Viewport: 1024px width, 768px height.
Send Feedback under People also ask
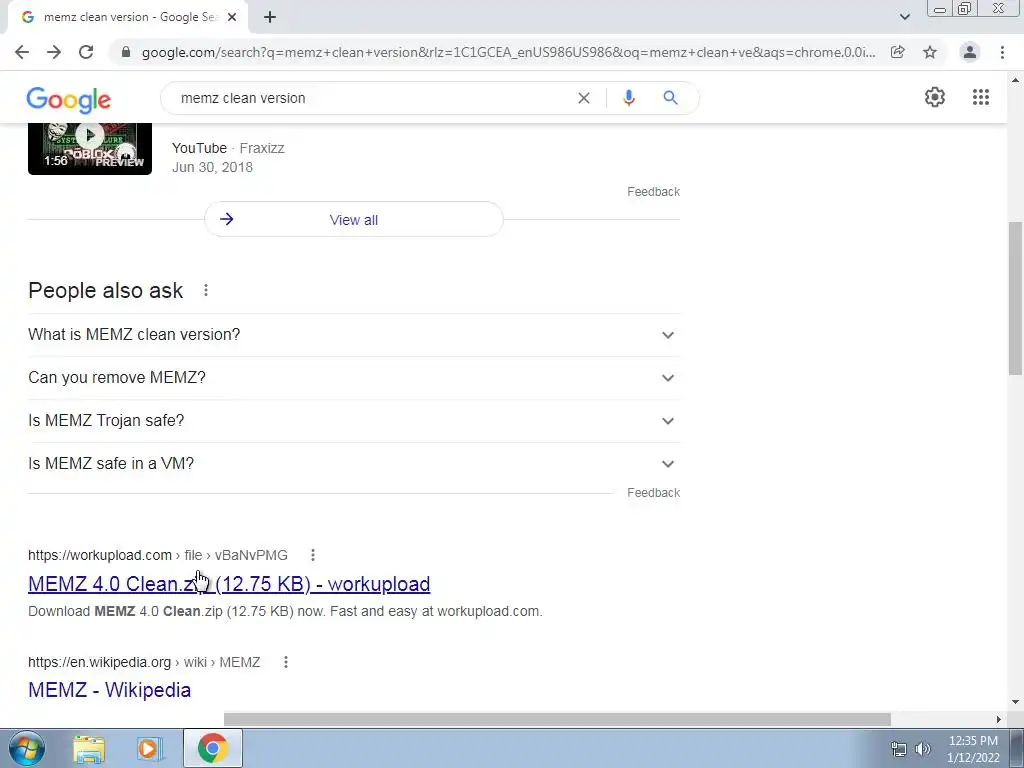[653, 493]
